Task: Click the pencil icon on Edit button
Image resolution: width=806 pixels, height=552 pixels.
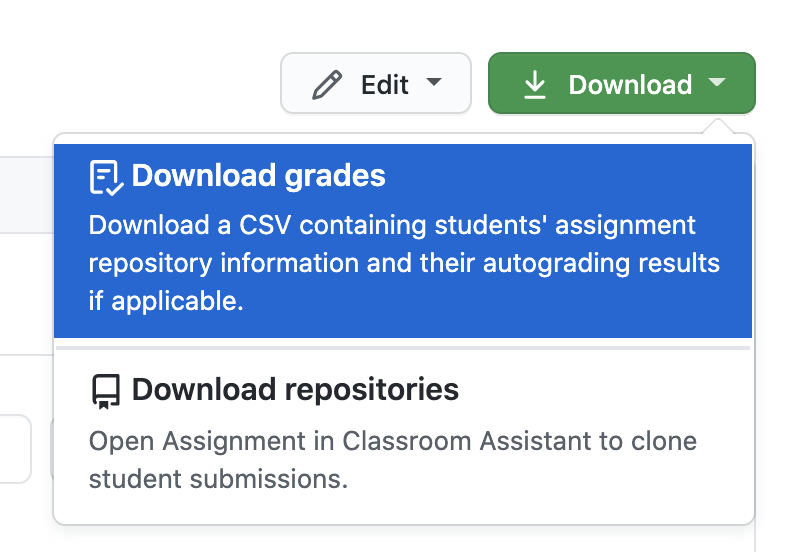Action: click(327, 85)
